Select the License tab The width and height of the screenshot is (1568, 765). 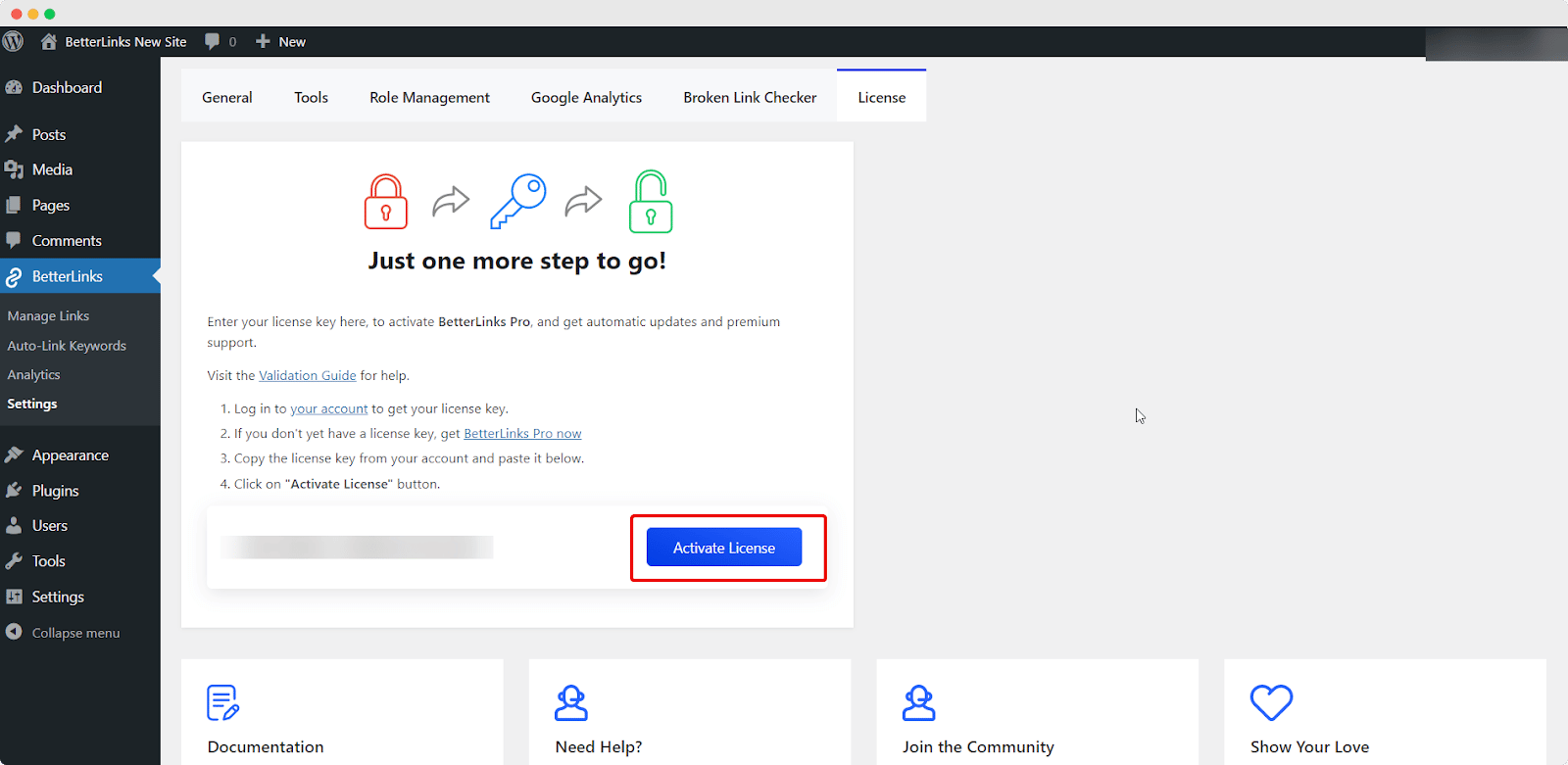coord(881,96)
